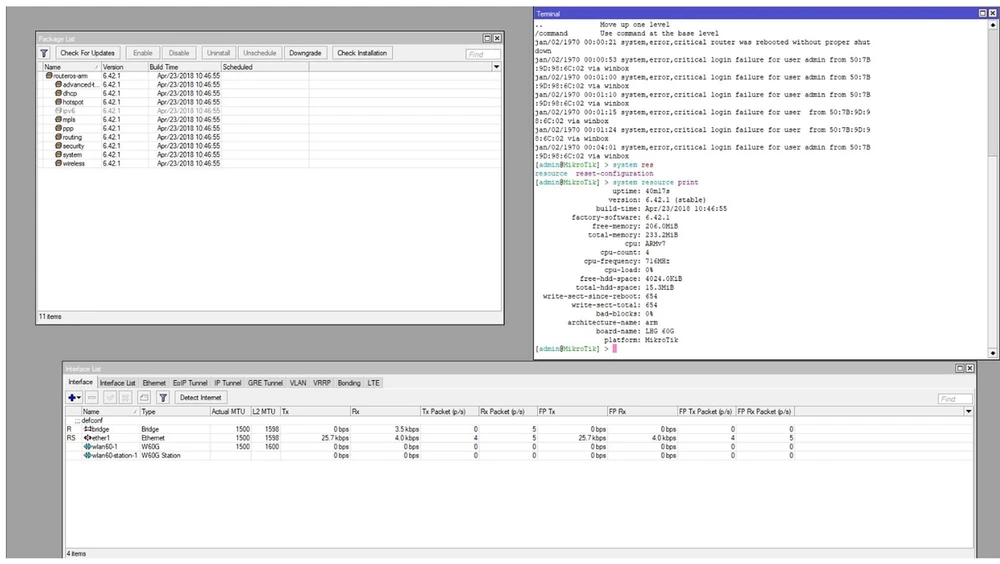Click the Actual MTU column header

click(x=230, y=412)
